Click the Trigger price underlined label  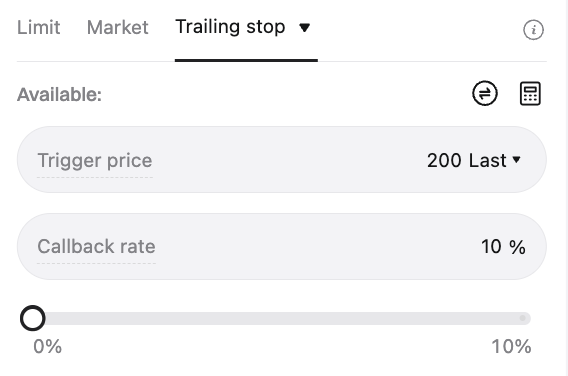pyautogui.click(x=95, y=160)
